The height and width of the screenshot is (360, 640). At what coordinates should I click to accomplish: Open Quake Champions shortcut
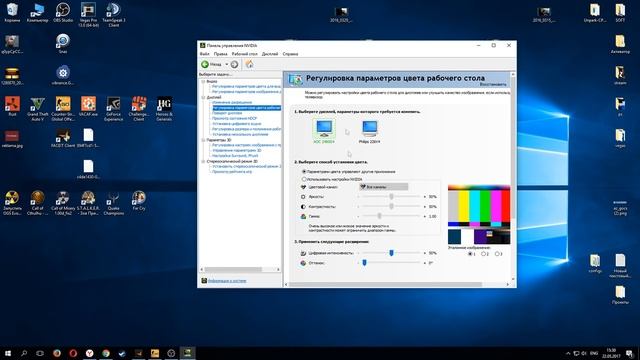(113, 203)
